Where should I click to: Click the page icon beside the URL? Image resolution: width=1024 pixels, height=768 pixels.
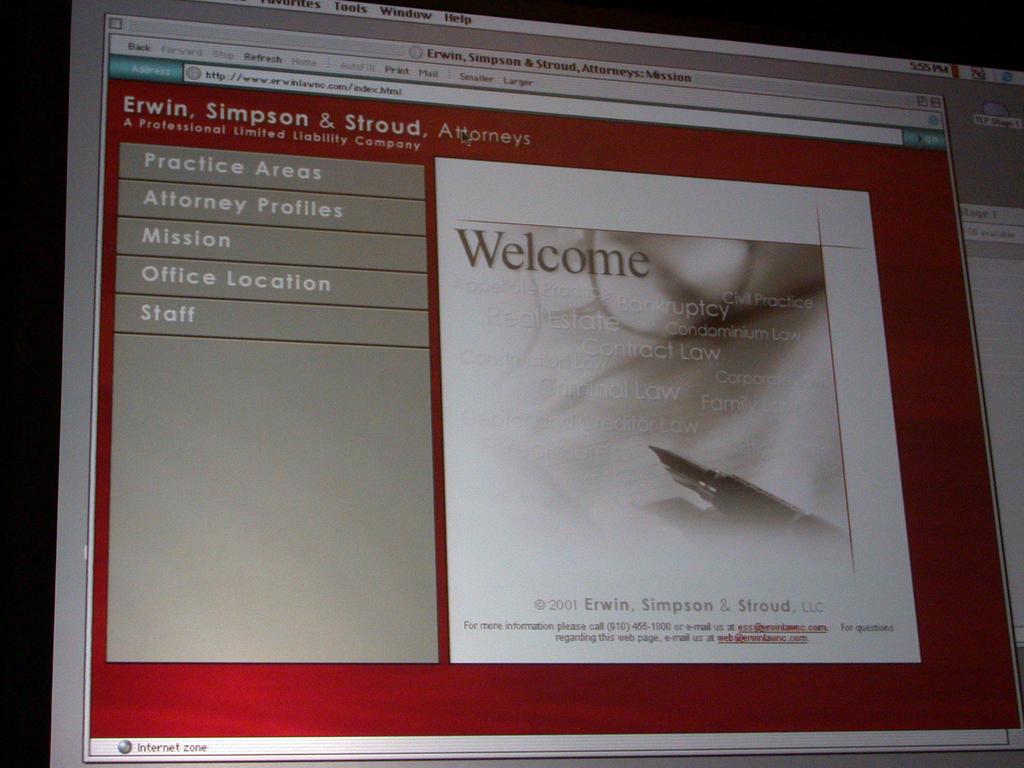coord(193,73)
